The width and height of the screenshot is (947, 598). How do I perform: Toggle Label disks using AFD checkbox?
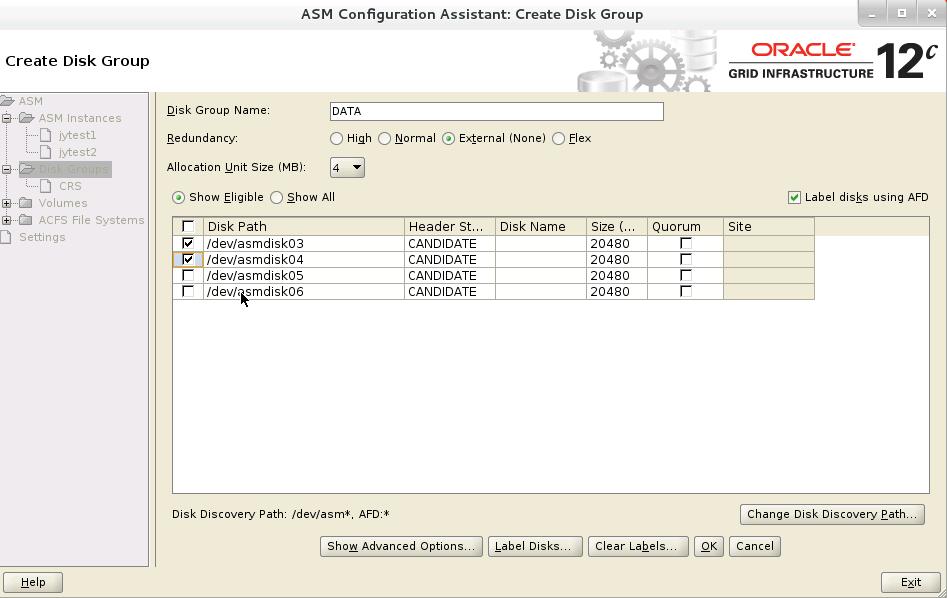794,198
